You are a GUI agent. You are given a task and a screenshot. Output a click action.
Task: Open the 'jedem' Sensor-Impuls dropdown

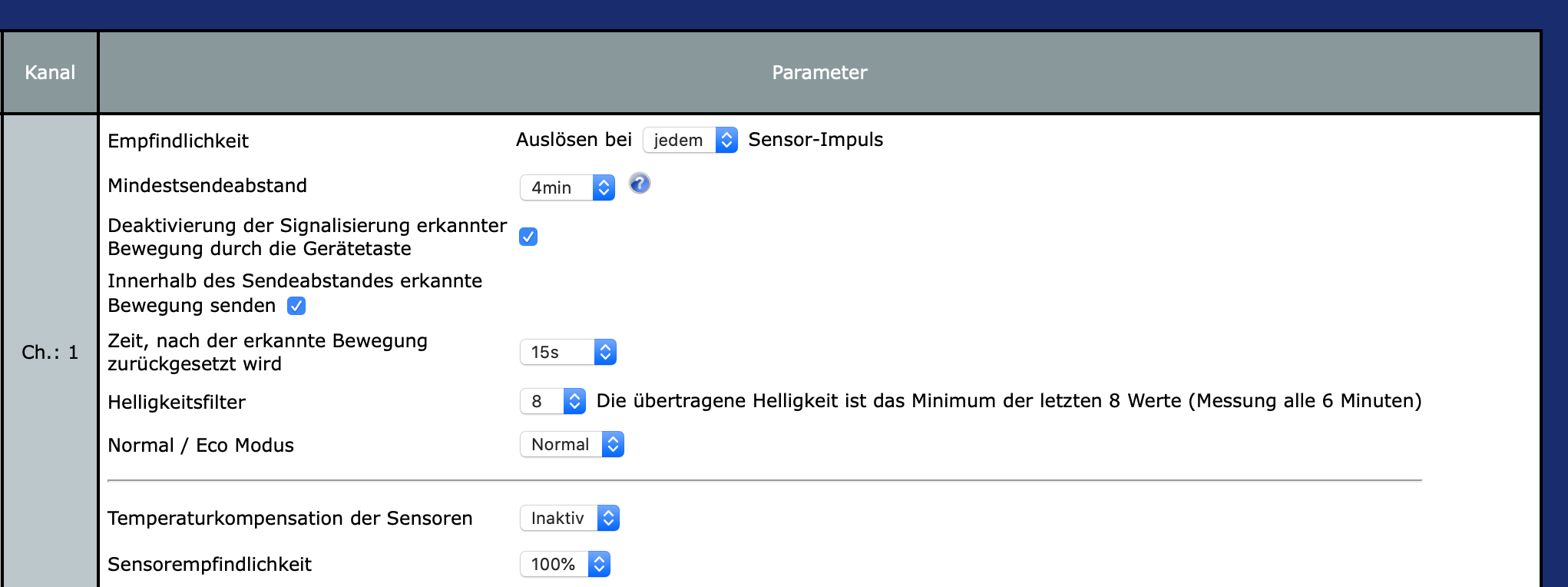pos(690,140)
